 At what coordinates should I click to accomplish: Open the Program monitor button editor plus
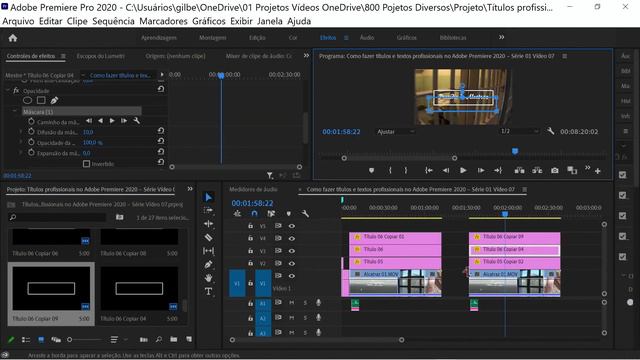pyautogui.click(x=598, y=171)
